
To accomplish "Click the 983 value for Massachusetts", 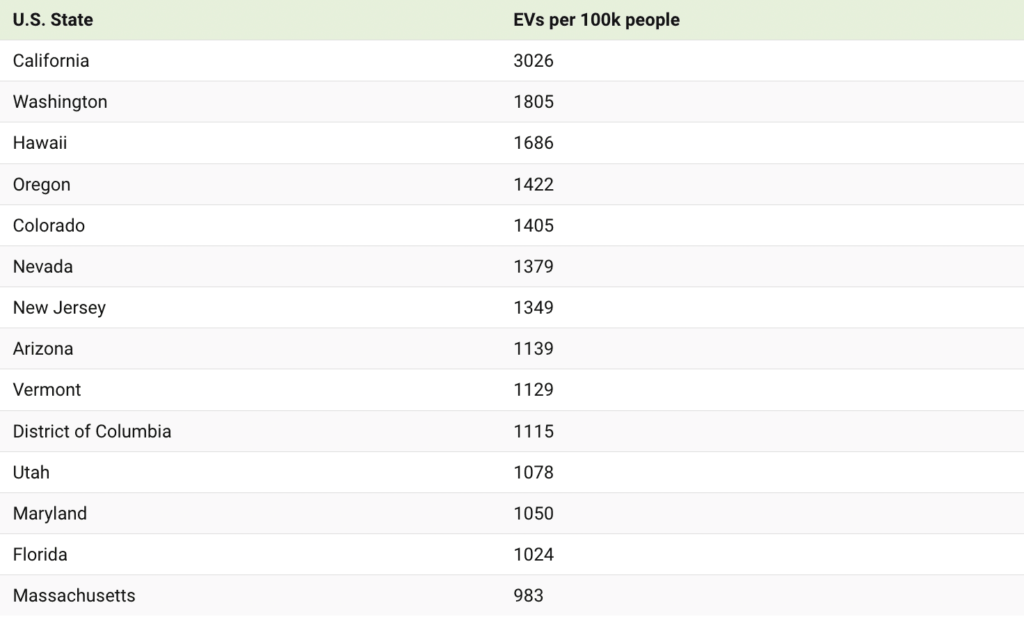I will 528,595.
